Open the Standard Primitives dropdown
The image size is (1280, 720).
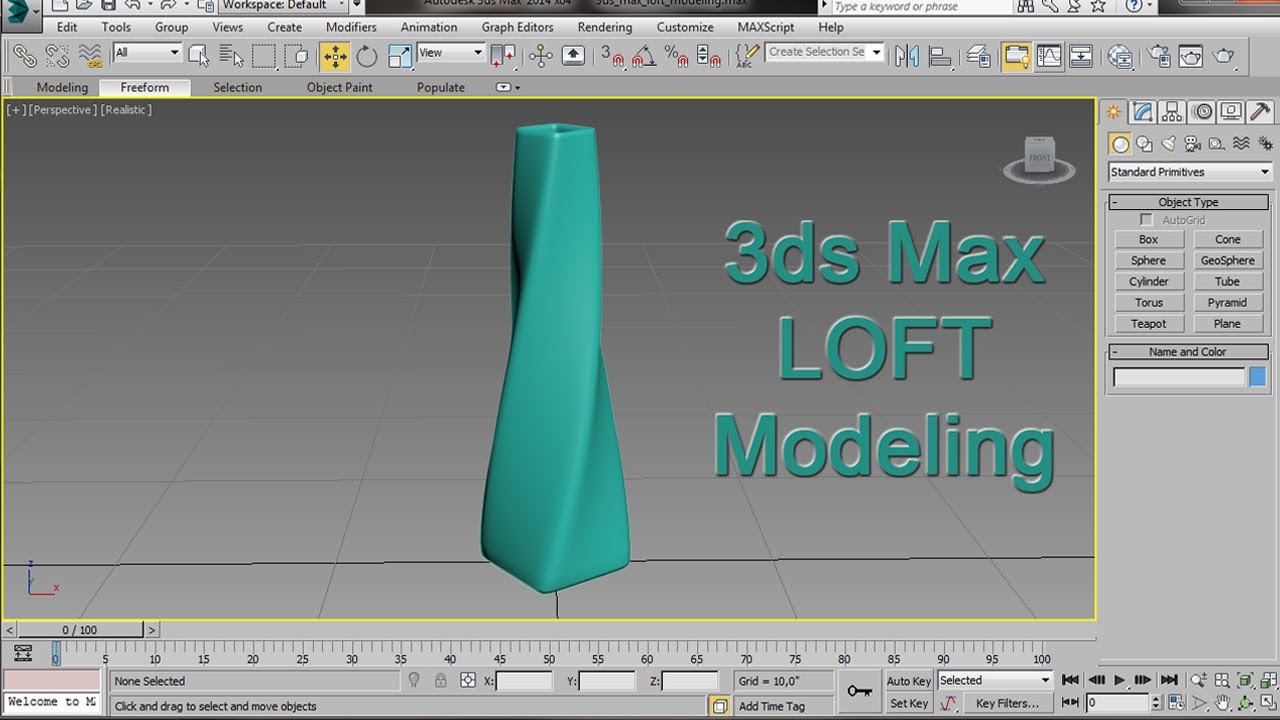click(1189, 172)
